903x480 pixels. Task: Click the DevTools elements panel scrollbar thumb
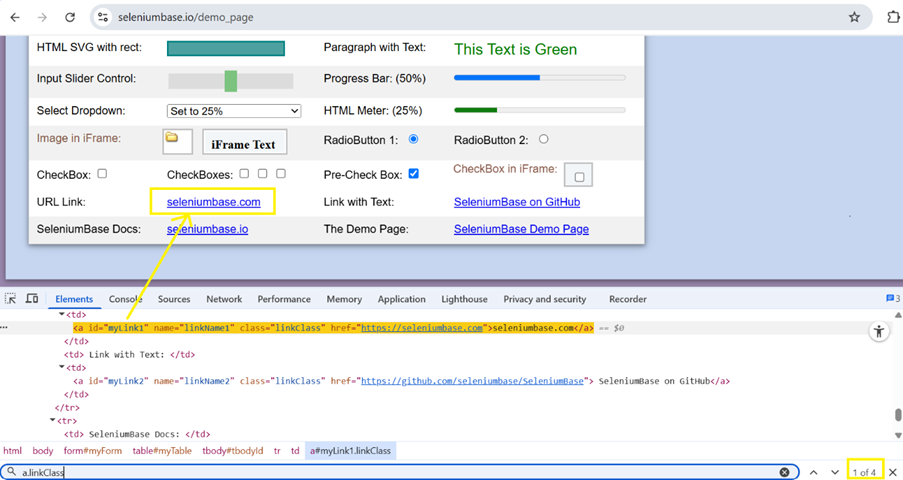(x=898, y=415)
